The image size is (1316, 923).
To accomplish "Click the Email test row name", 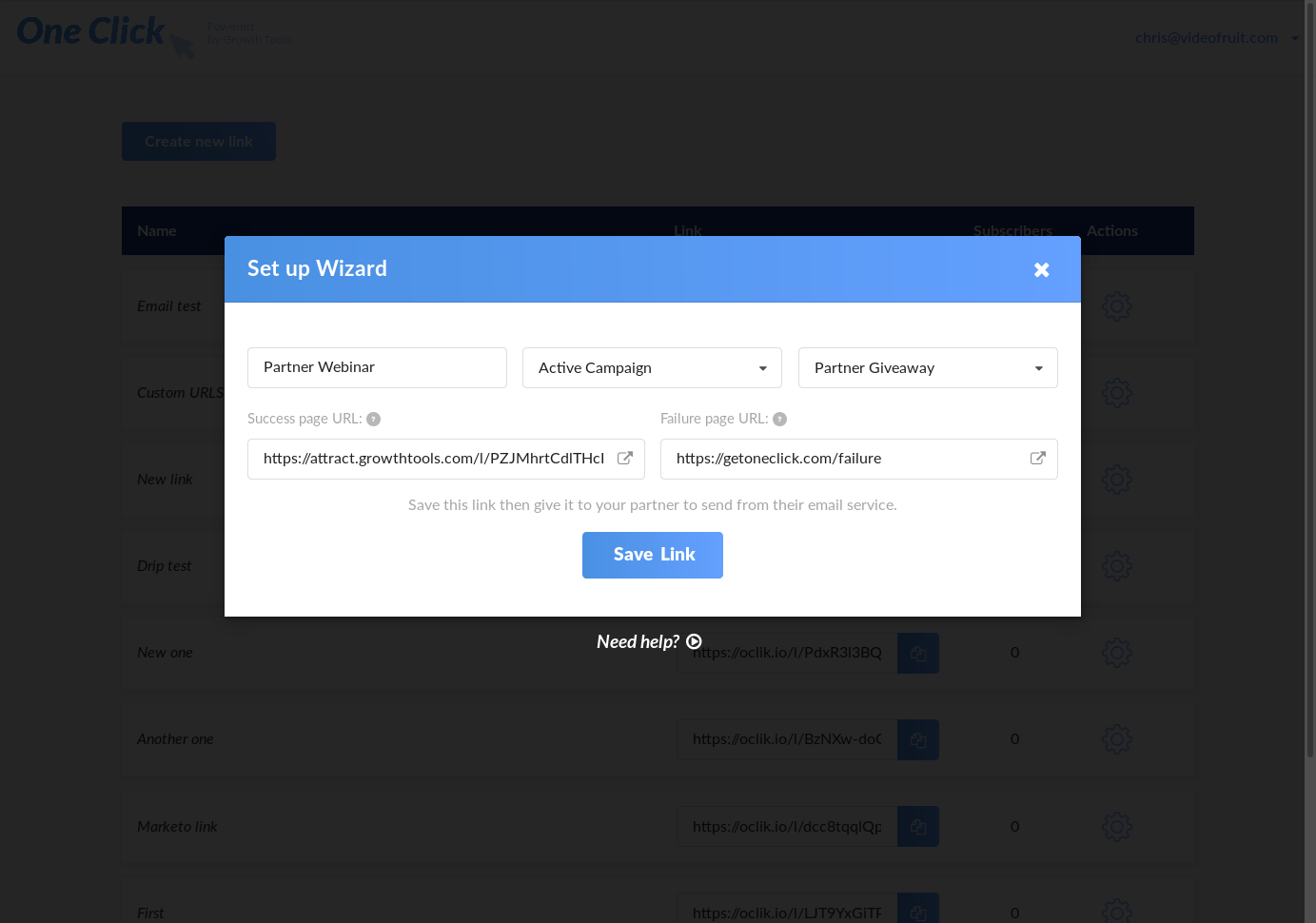I will point(169,306).
